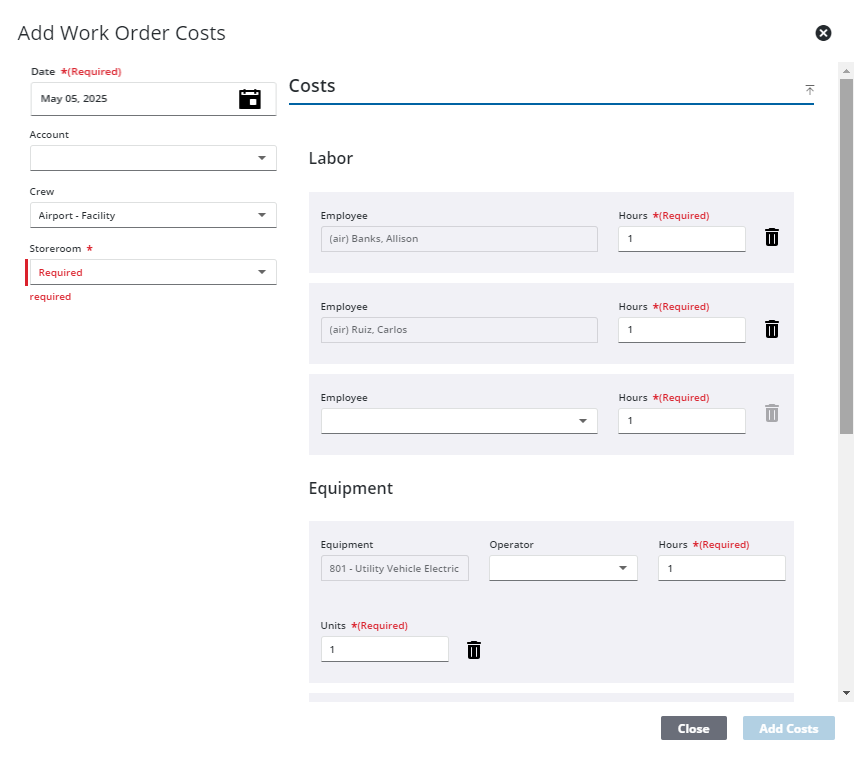Click the Date field showing May 05, 2025

pyautogui.click(x=153, y=99)
